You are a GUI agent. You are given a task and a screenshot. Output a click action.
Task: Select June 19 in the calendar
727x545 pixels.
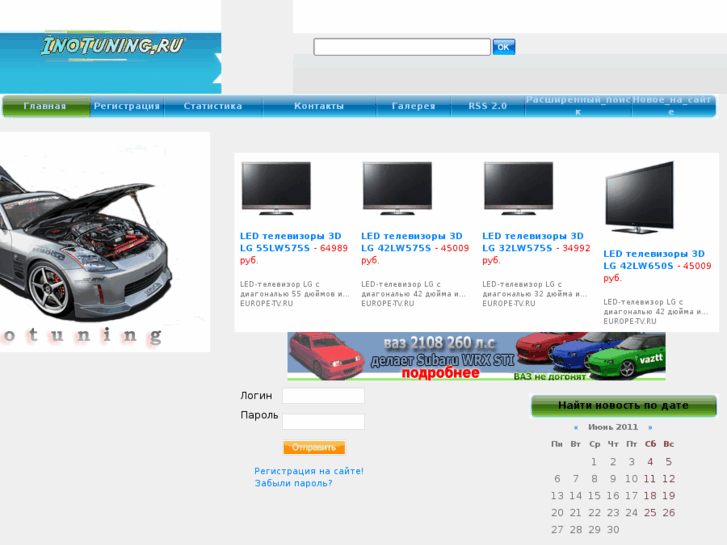pyautogui.click(x=669, y=496)
